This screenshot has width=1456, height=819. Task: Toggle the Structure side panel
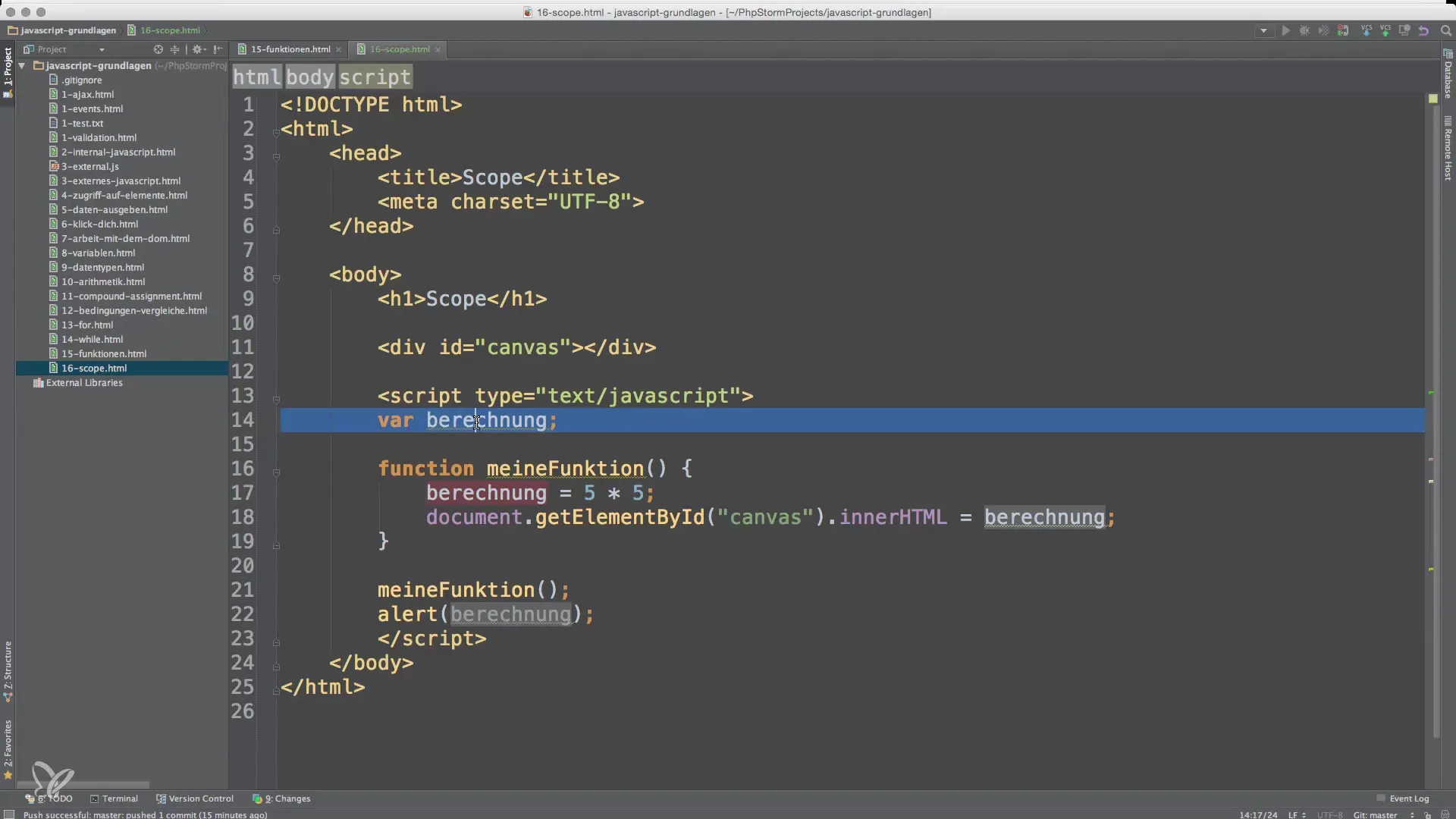(x=8, y=671)
